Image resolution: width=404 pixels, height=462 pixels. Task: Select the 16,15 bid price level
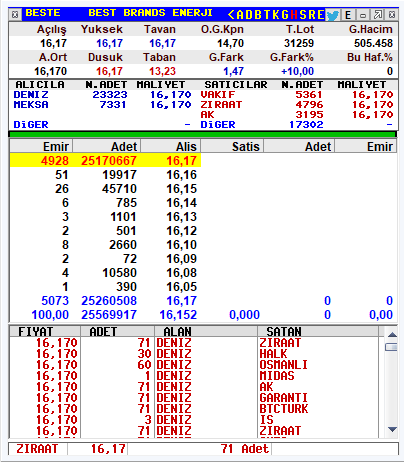182,189
